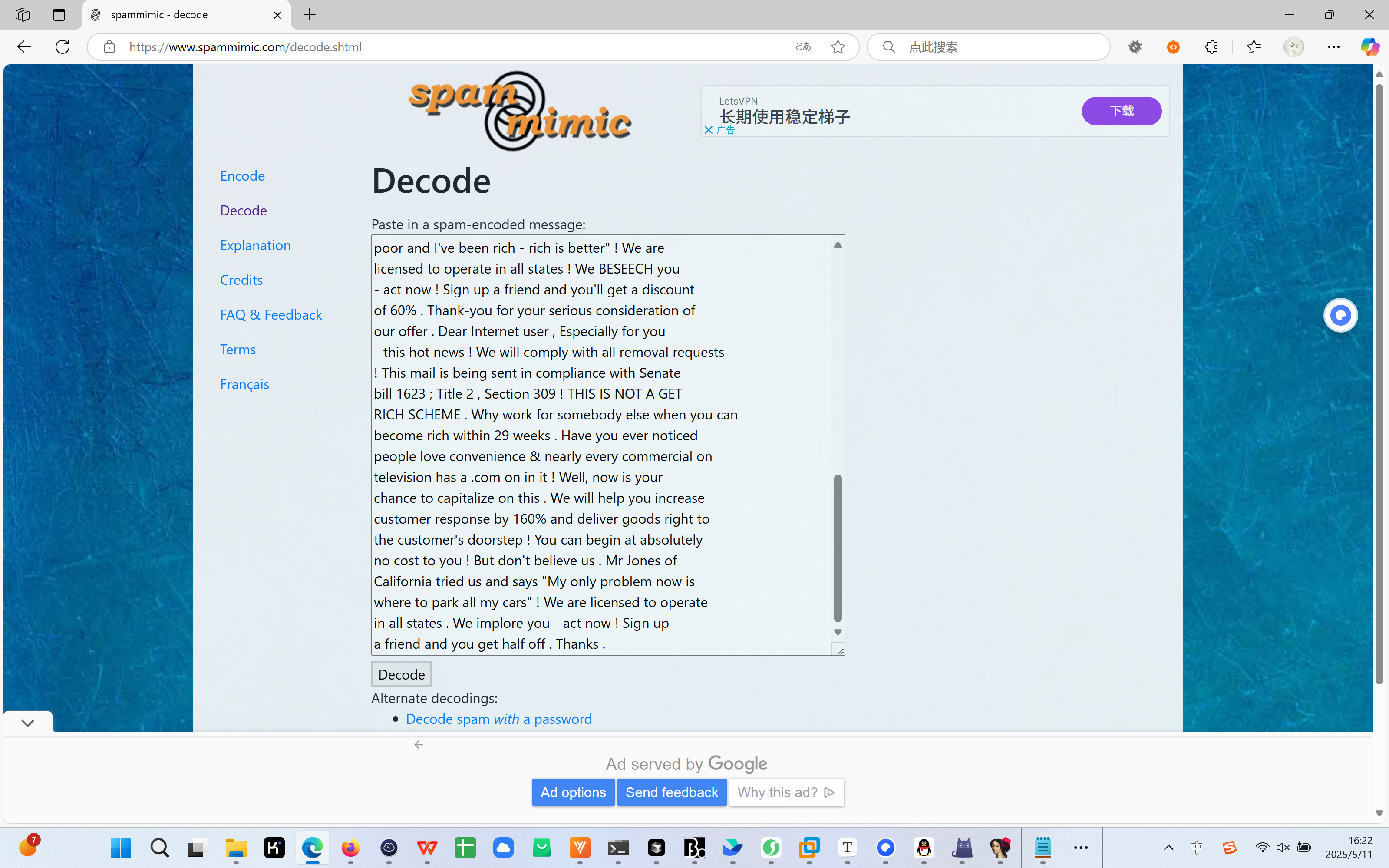Open the gray bug-shaped extension icon
The image size is (1389, 868).
point(1135,46)
